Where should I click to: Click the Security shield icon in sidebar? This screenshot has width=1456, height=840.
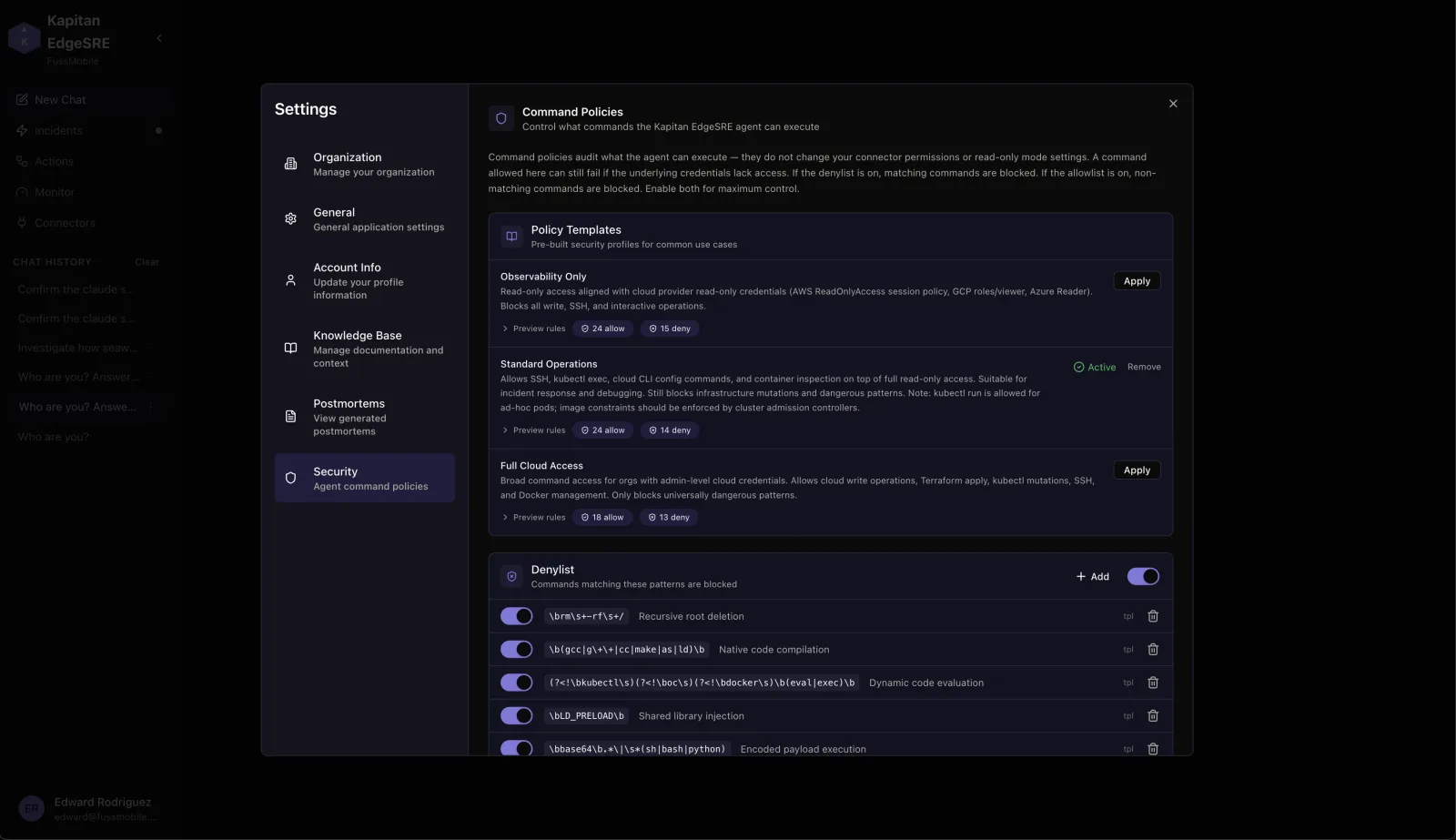[291, 478]
